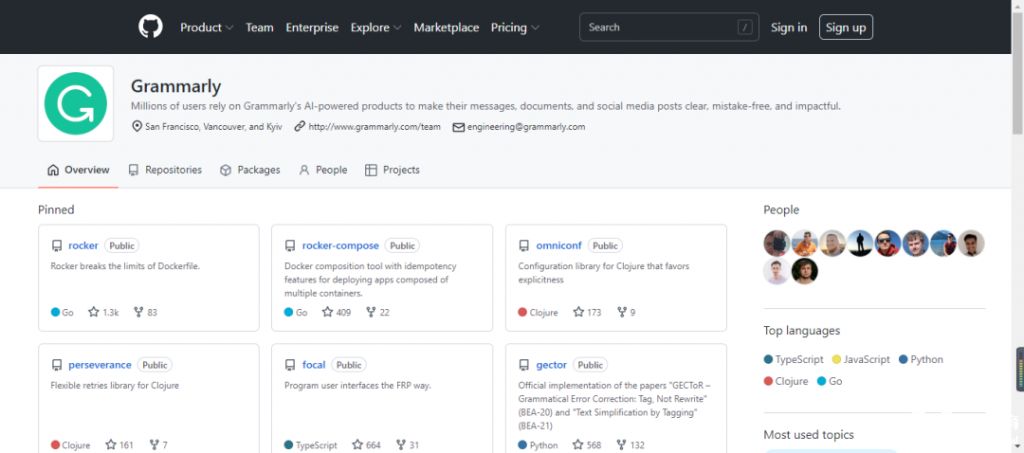The width and height of the screenshot is (1024, 453).
Task: Switch to the Packages tab
Action: click(250, 170)
